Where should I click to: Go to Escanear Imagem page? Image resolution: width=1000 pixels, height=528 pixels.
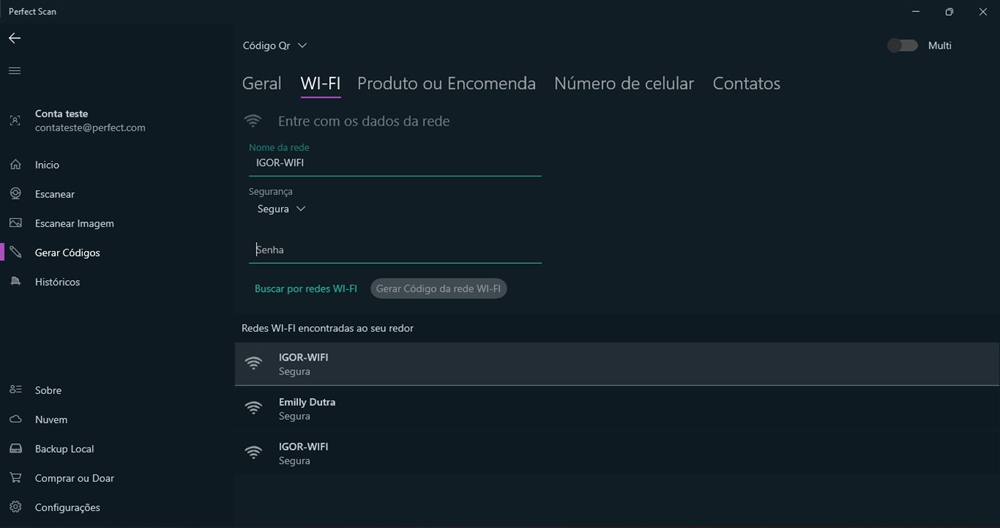click(77, 223)
